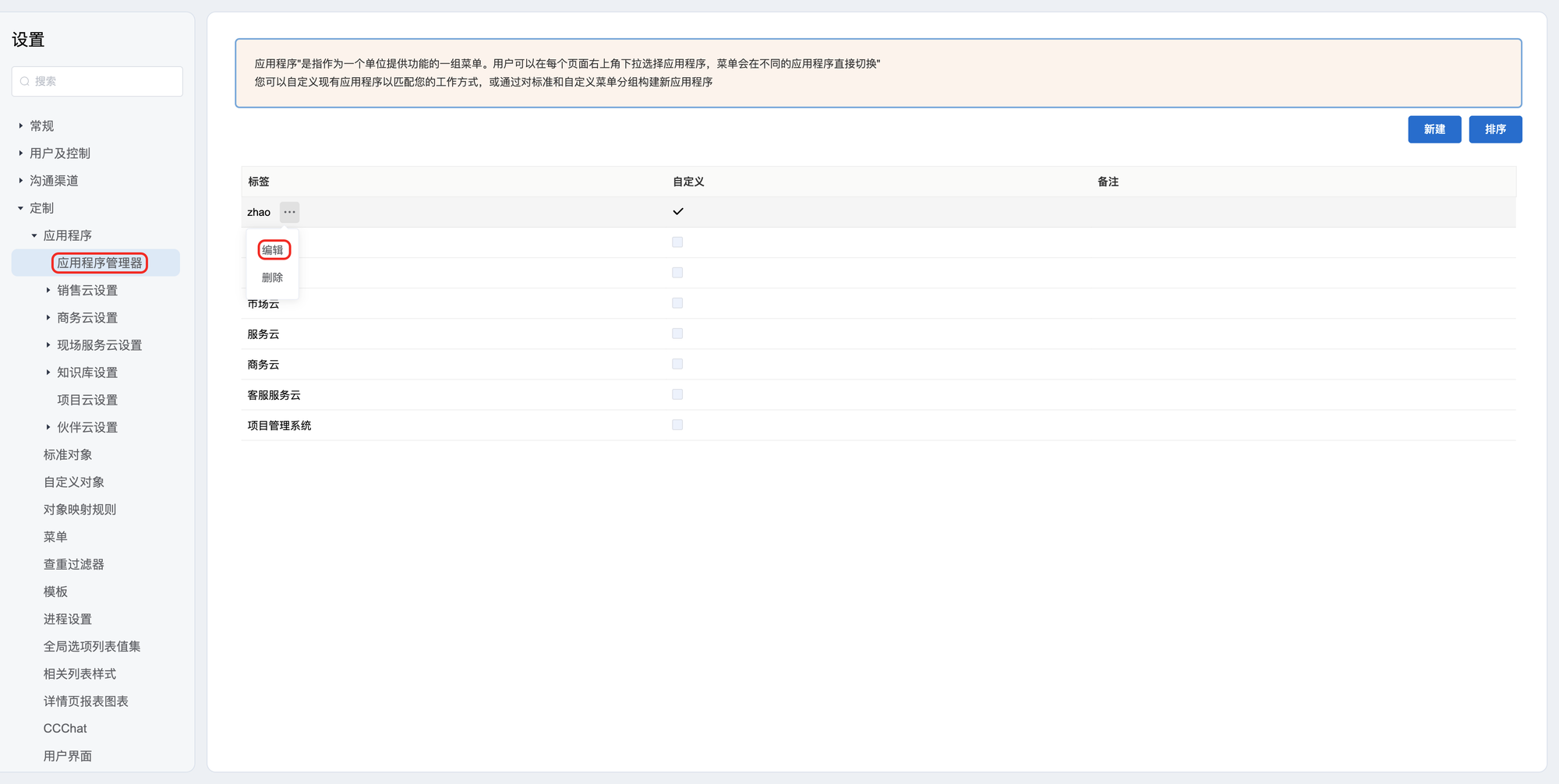1559x784 pixels.
Task: Choose 编辑 from the popup menu
Action: [x=273, y=249]
